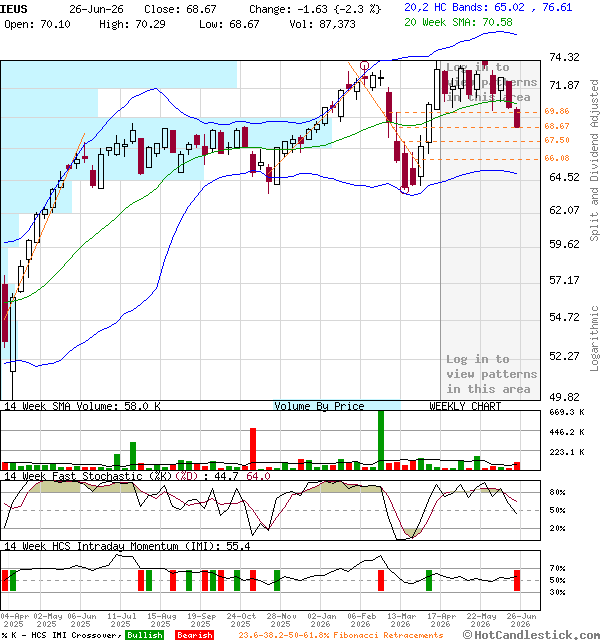Click the lower Log in to view patterns notice
The image size is (600, 640).
pos(491,374)
